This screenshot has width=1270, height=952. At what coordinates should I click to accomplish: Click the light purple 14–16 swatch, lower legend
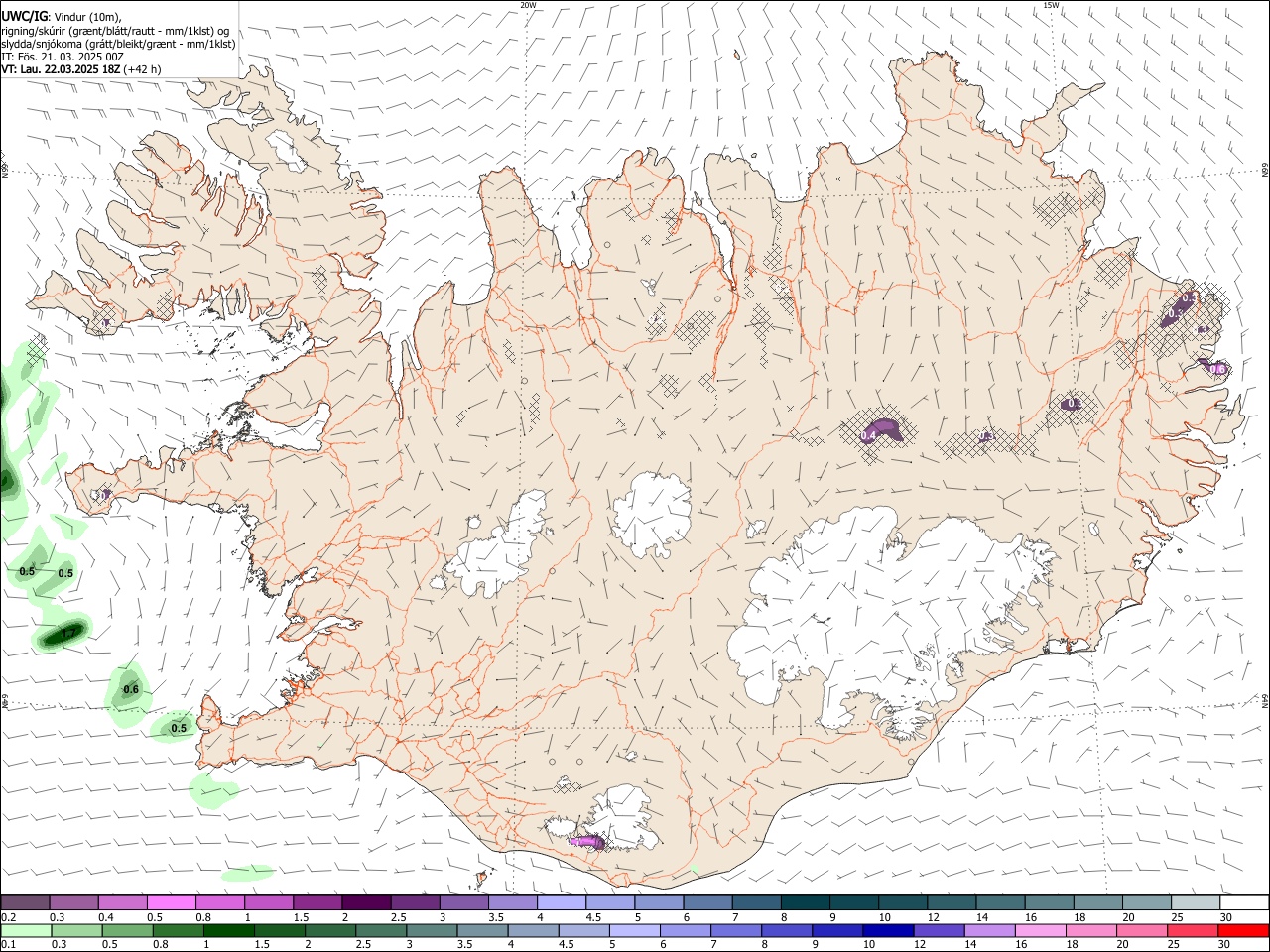[x=990, y=931]
